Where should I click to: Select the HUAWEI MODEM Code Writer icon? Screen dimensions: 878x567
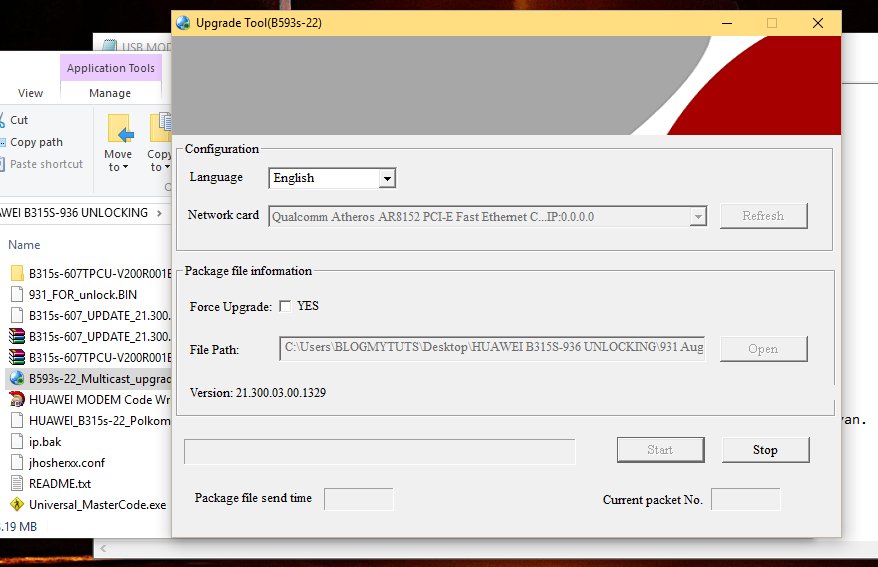pos(17,399)
